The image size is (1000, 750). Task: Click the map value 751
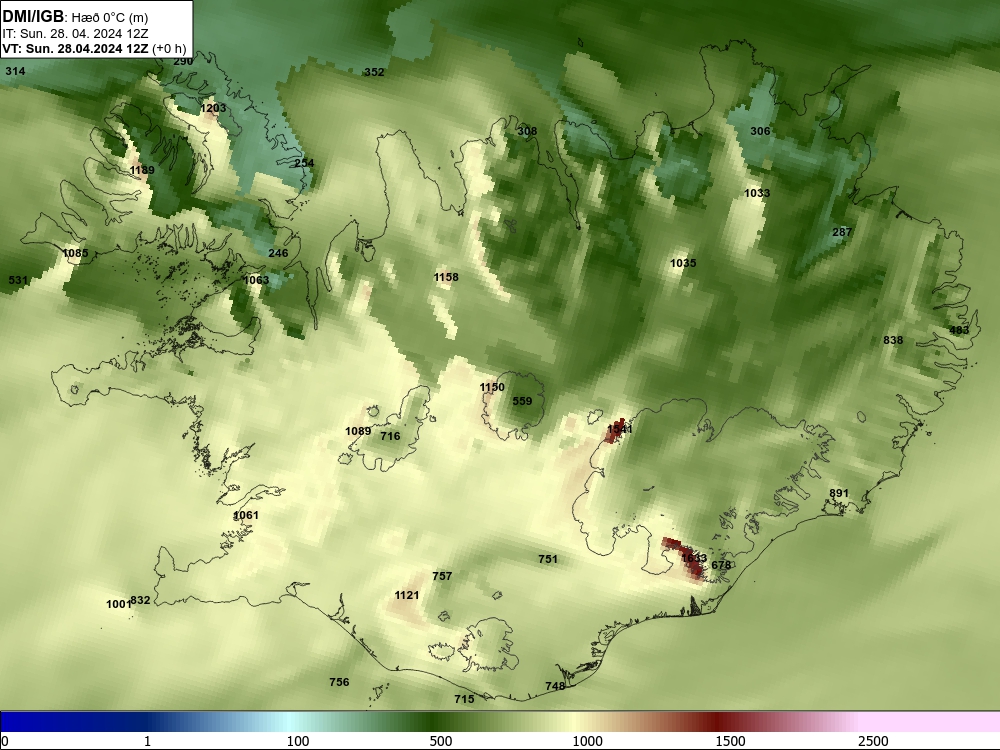pos(548,559)
